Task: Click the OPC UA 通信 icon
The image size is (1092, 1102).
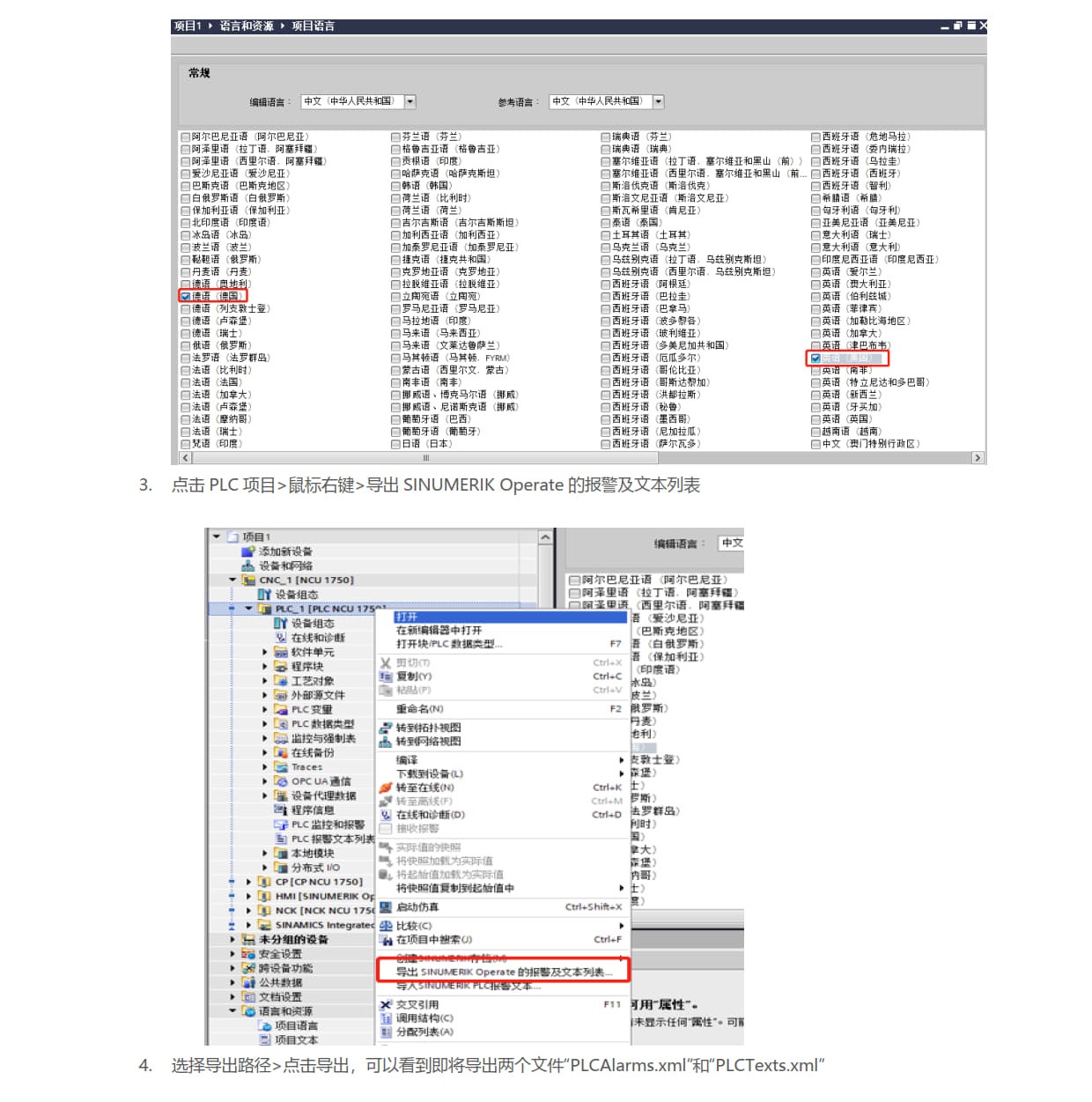Action: click(x=281, y=781)
